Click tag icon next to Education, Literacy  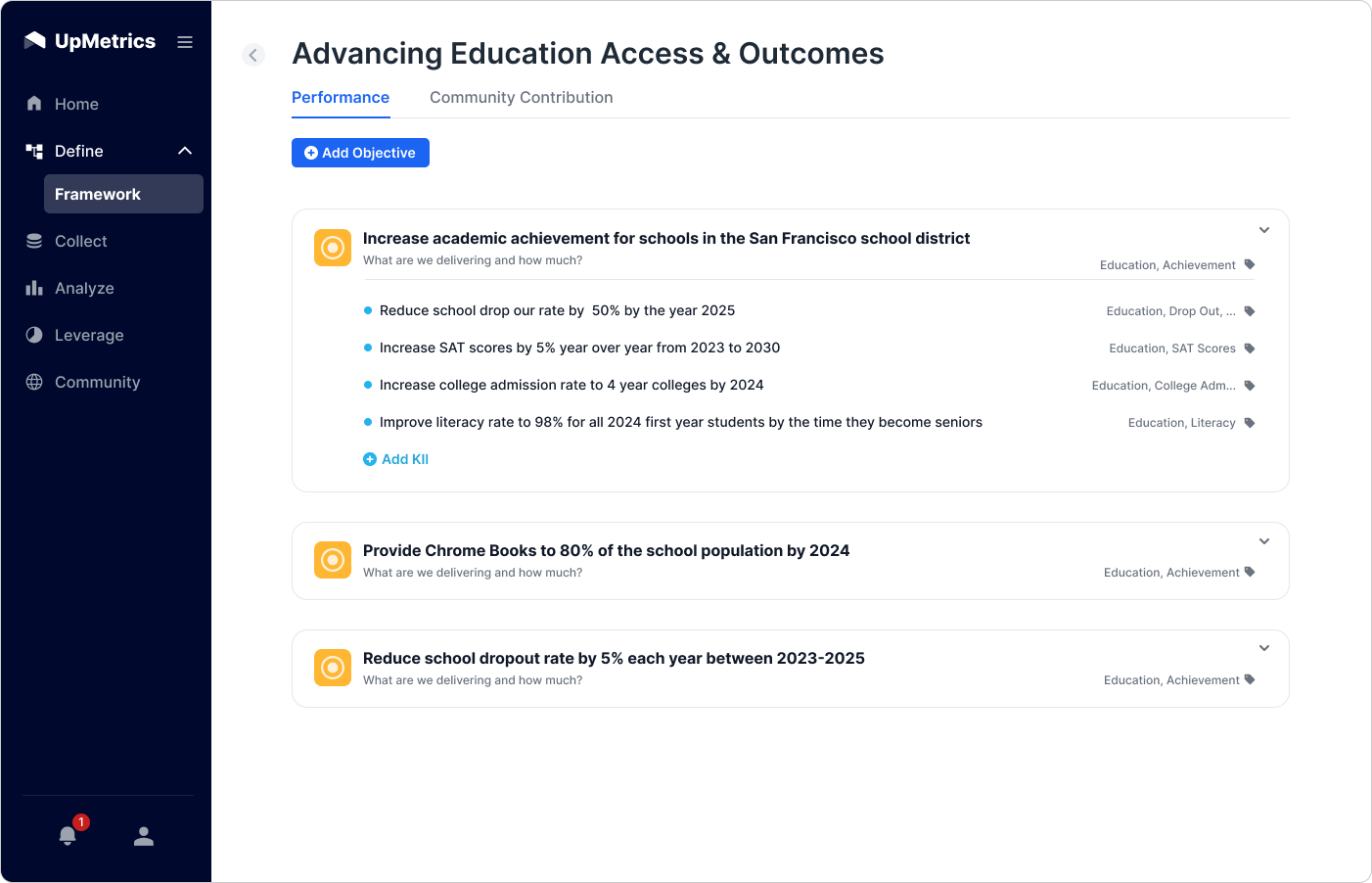pyautogui.click(x=1250, y=423)
